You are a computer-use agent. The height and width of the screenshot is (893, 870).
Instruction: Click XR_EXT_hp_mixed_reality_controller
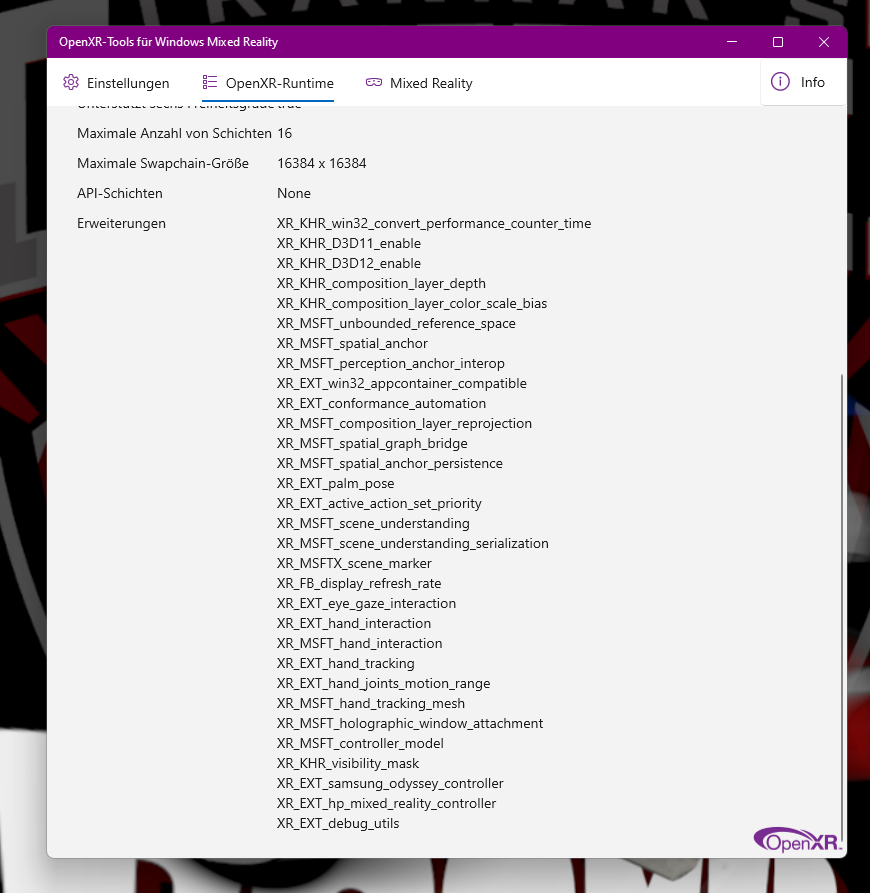[387, 804]
